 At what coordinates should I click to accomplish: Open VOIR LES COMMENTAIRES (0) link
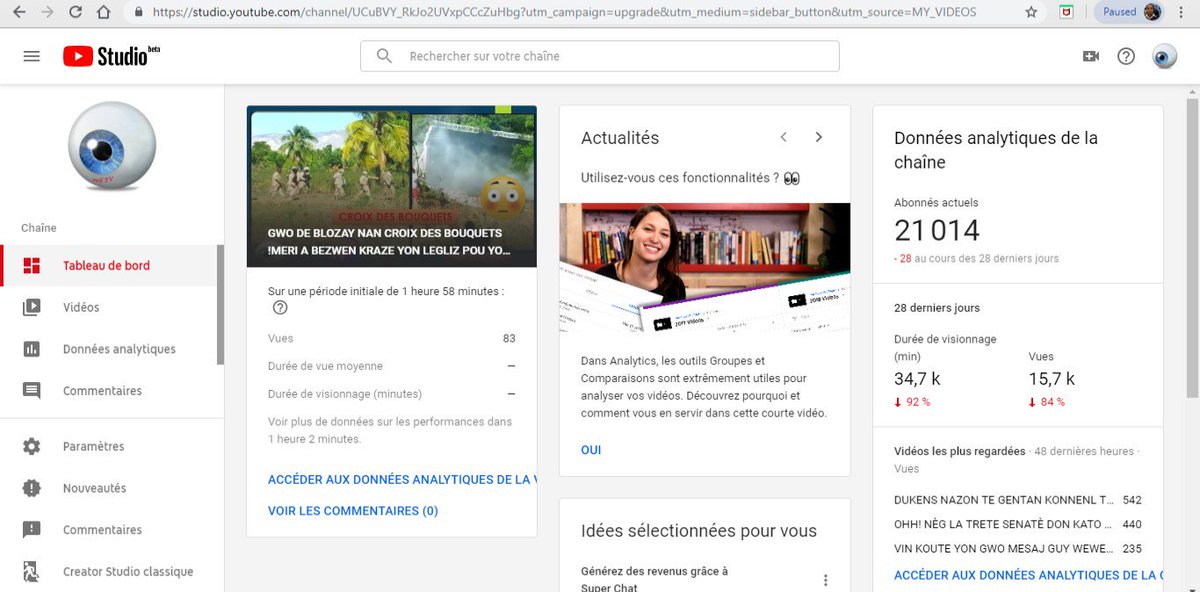pos(353,511)
